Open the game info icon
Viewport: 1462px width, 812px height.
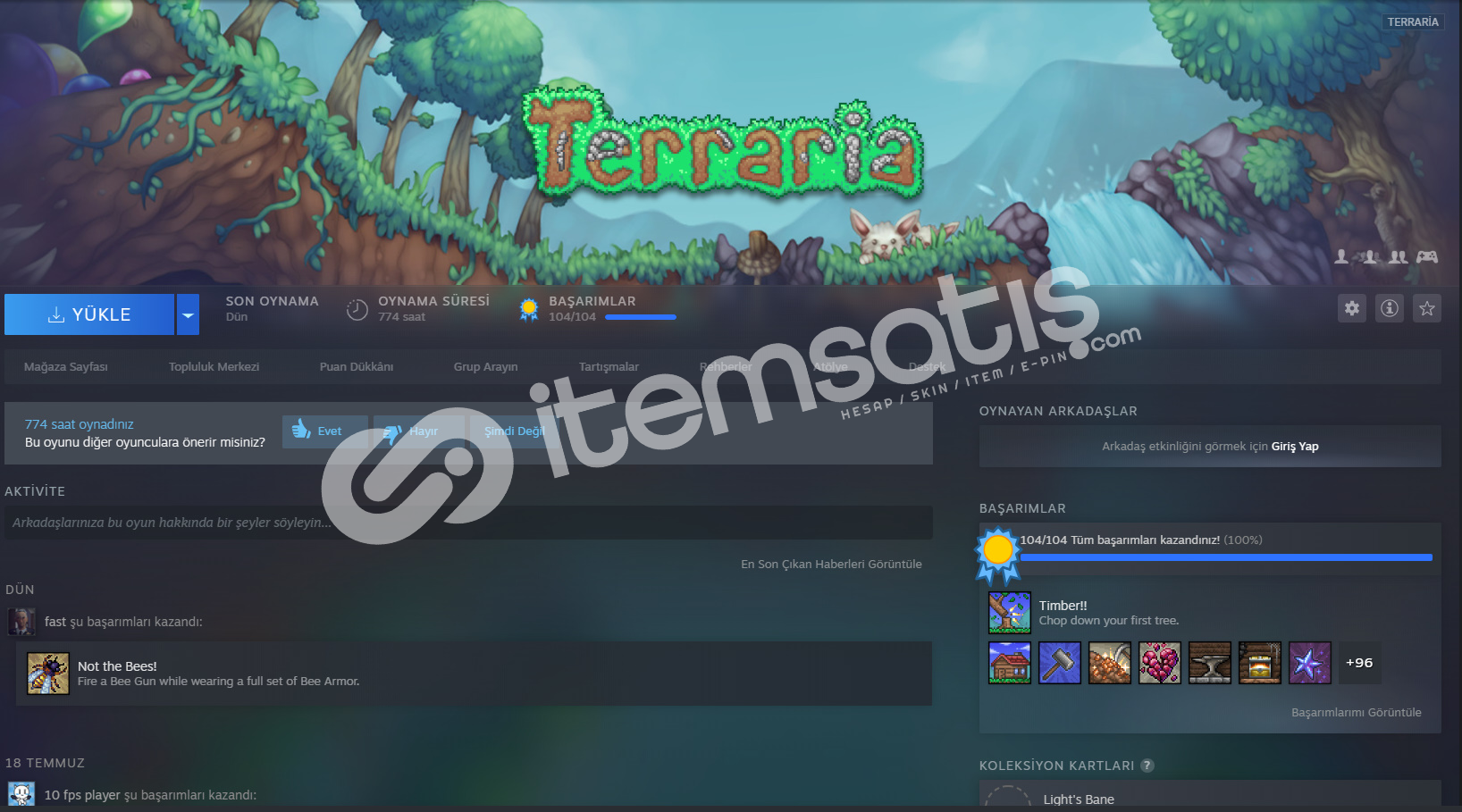pyautogui.click(x=1390, y=308)
